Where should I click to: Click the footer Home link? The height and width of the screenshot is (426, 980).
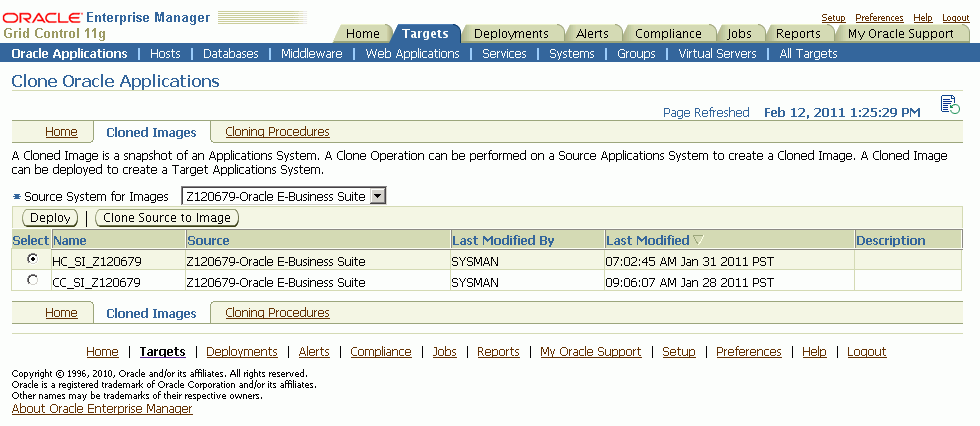102,352
